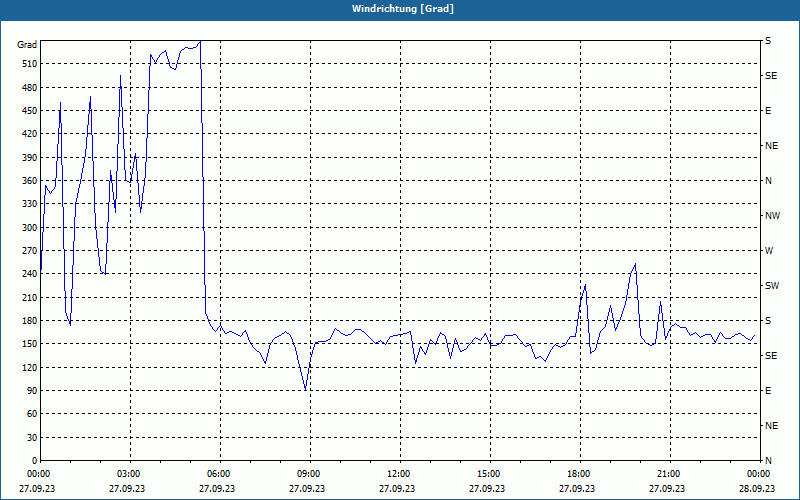The height and width of the screenshot is (500, 800).
Task: Click the 0 value at the left axis bottom
Action: point(35,461)
